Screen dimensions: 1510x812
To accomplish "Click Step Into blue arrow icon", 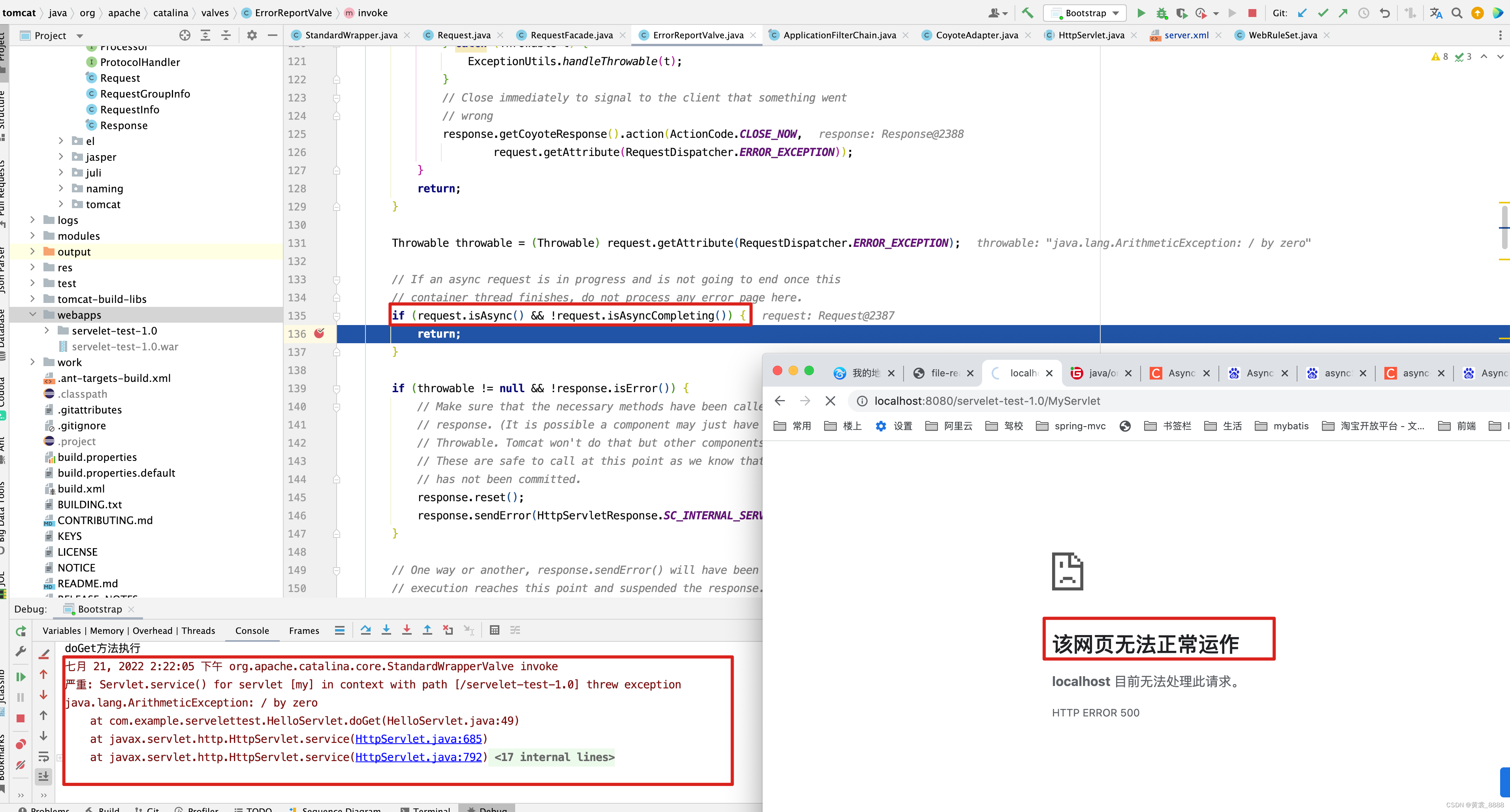I will click(x=386, y=630).
